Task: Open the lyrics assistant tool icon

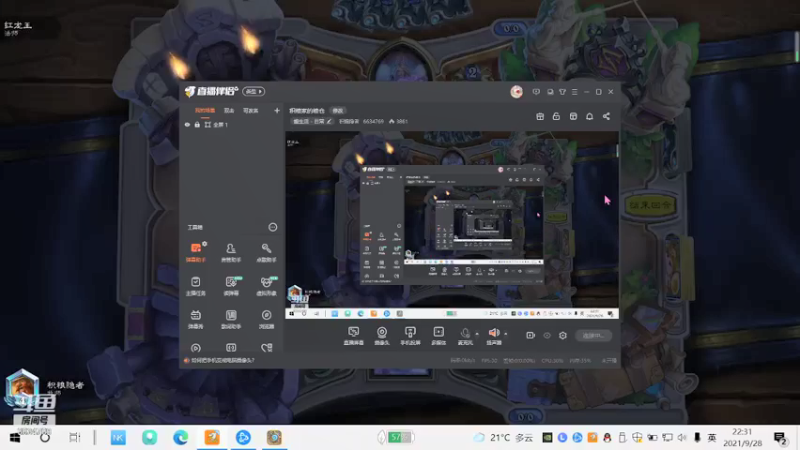Action: (x=231, y=319)
